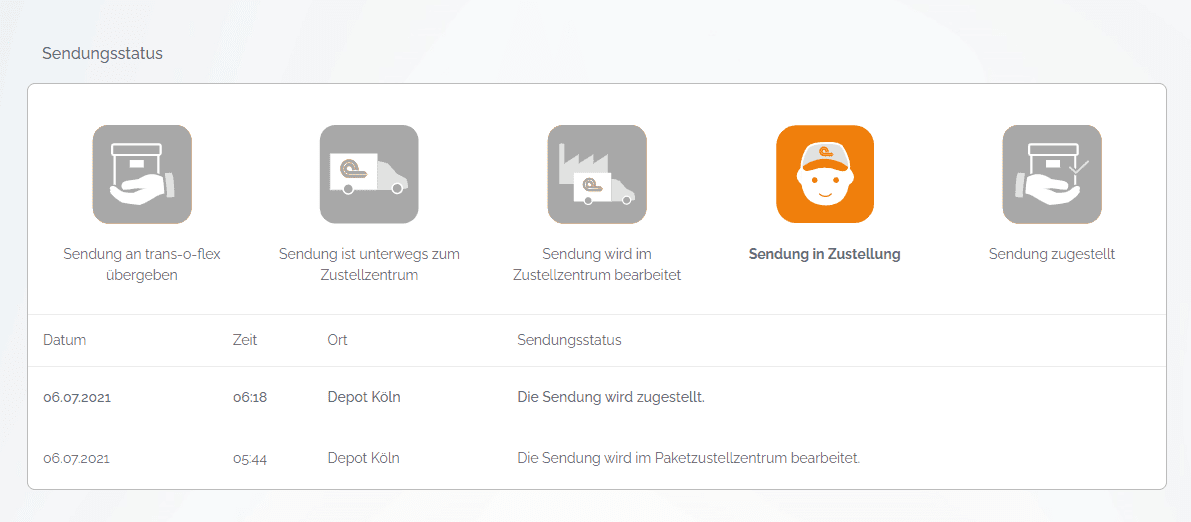Click the factory depot processing icon
The image size is (1191, 522).
(597, 174)
